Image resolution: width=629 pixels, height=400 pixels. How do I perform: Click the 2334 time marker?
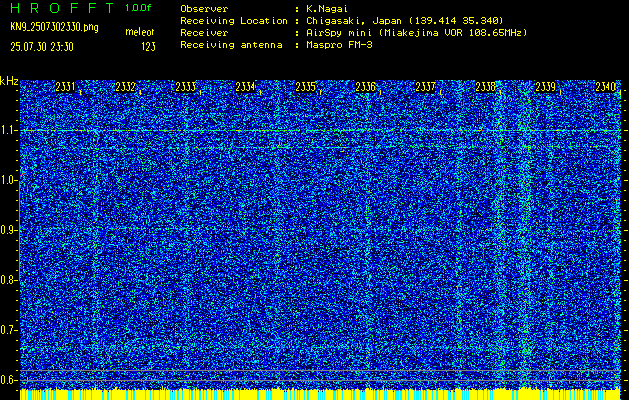coord(245,86)
